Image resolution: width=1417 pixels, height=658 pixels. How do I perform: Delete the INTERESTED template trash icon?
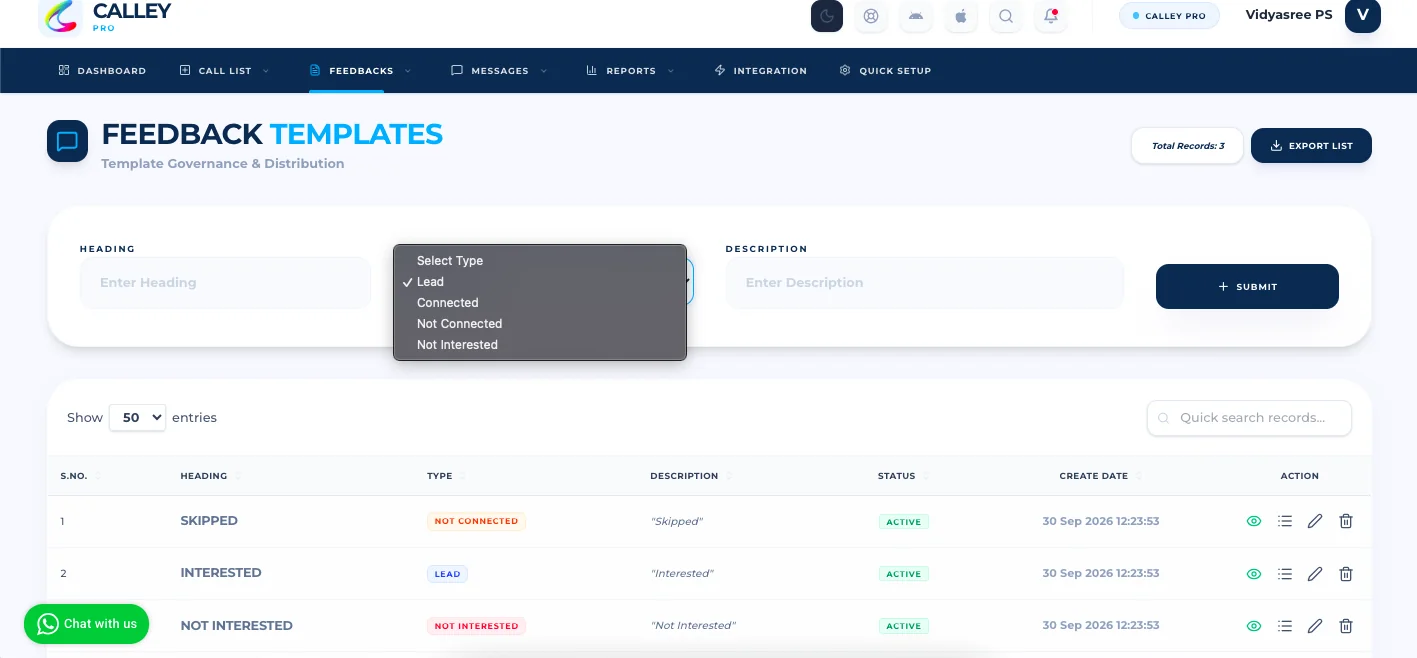click(1346, 574)
